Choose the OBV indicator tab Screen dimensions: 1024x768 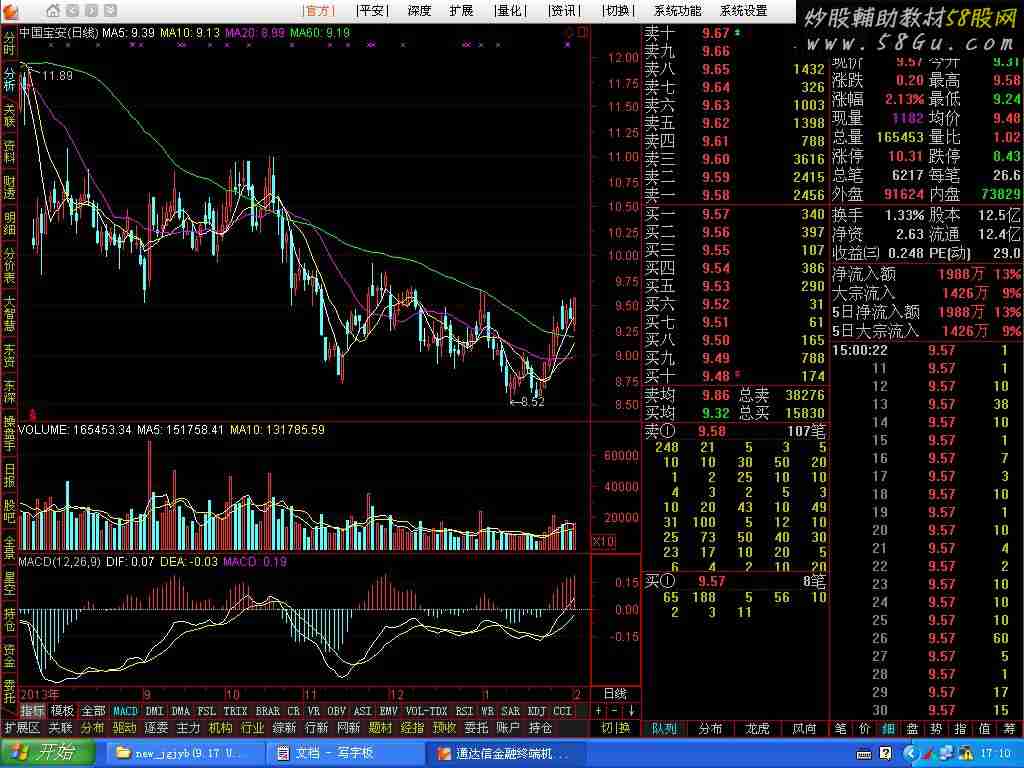pos(336,711)
